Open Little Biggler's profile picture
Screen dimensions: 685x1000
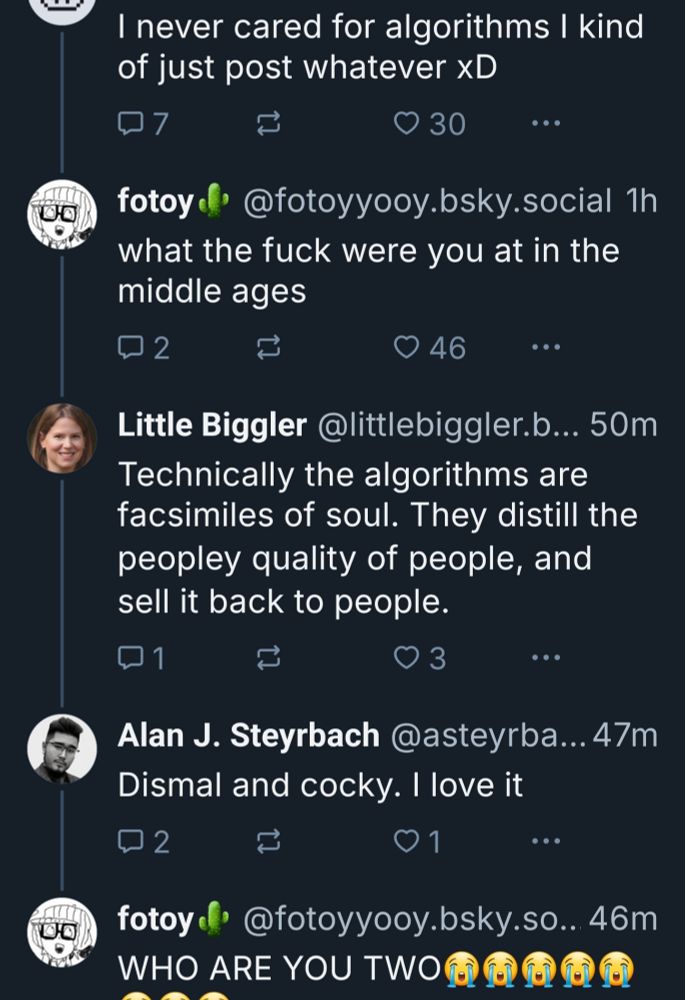(x=62, y=437)
